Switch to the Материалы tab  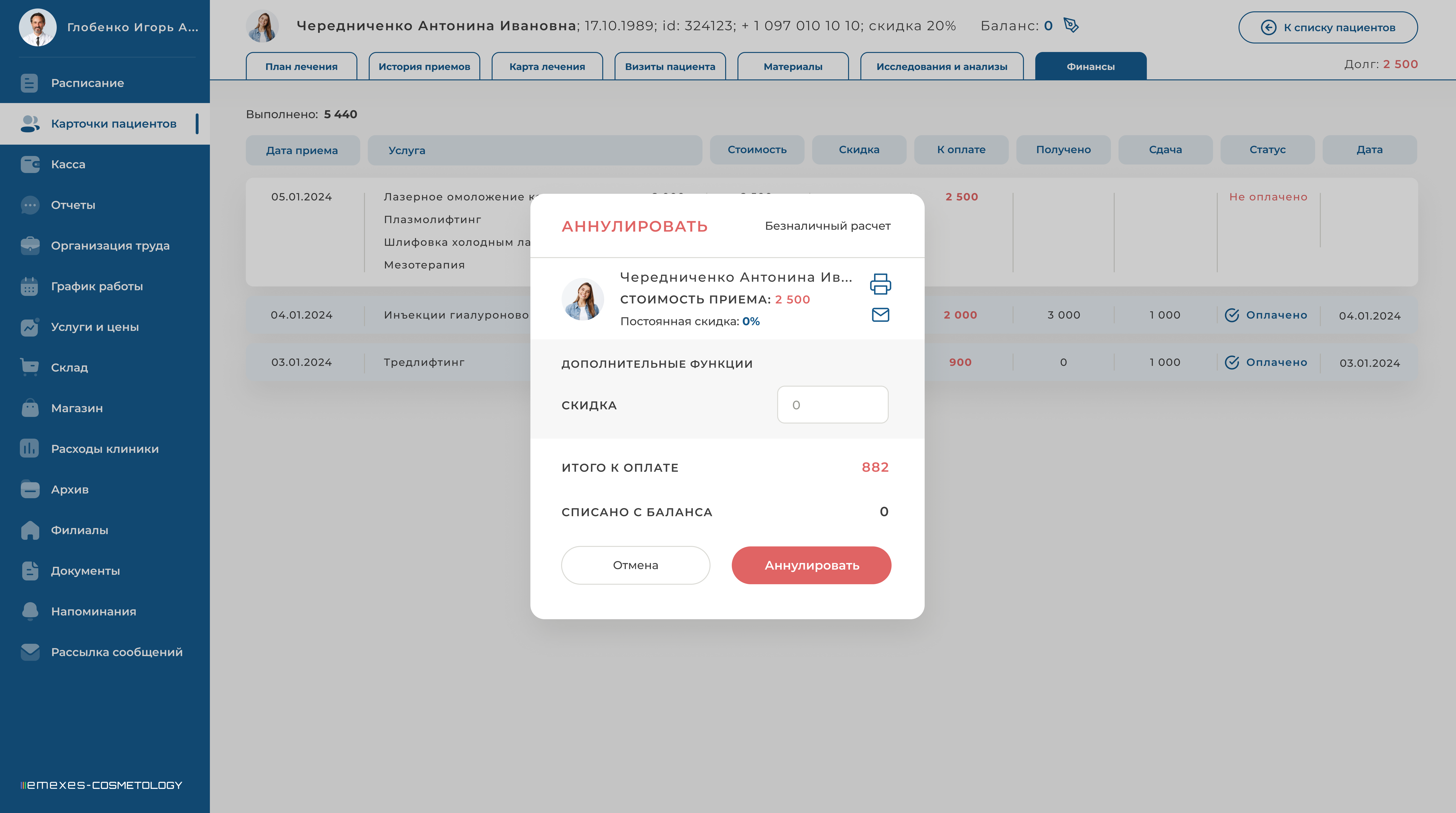point(793,66)
